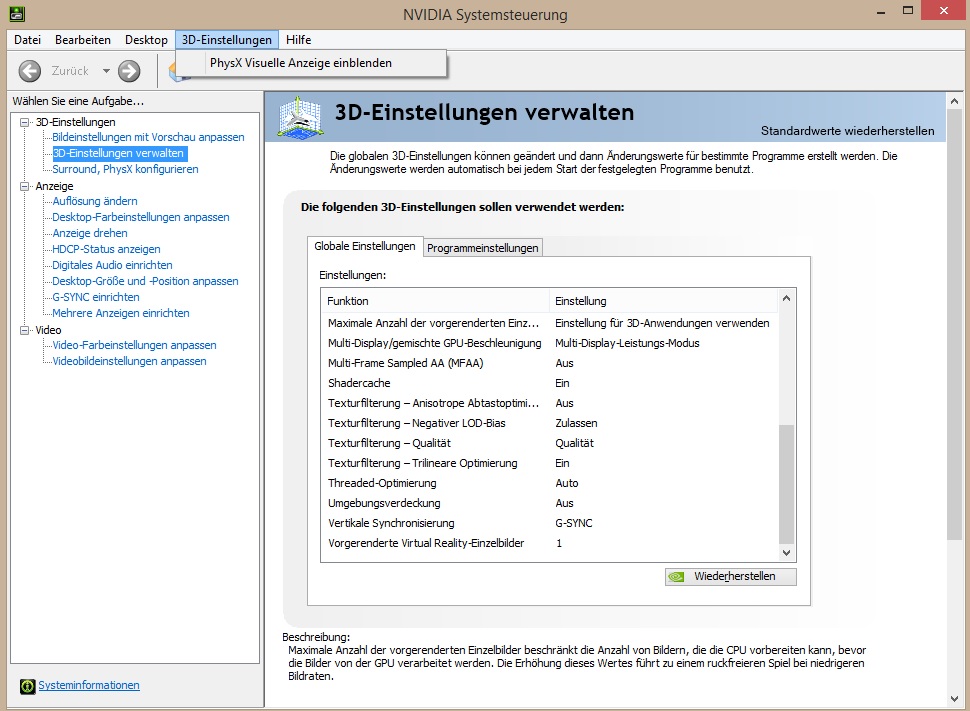The height and width of the screenshot is (711, 970).
Task: Select Texturfilterung Anisotrope Abtastoptimierung row
Action: click(x=550, y=403)
